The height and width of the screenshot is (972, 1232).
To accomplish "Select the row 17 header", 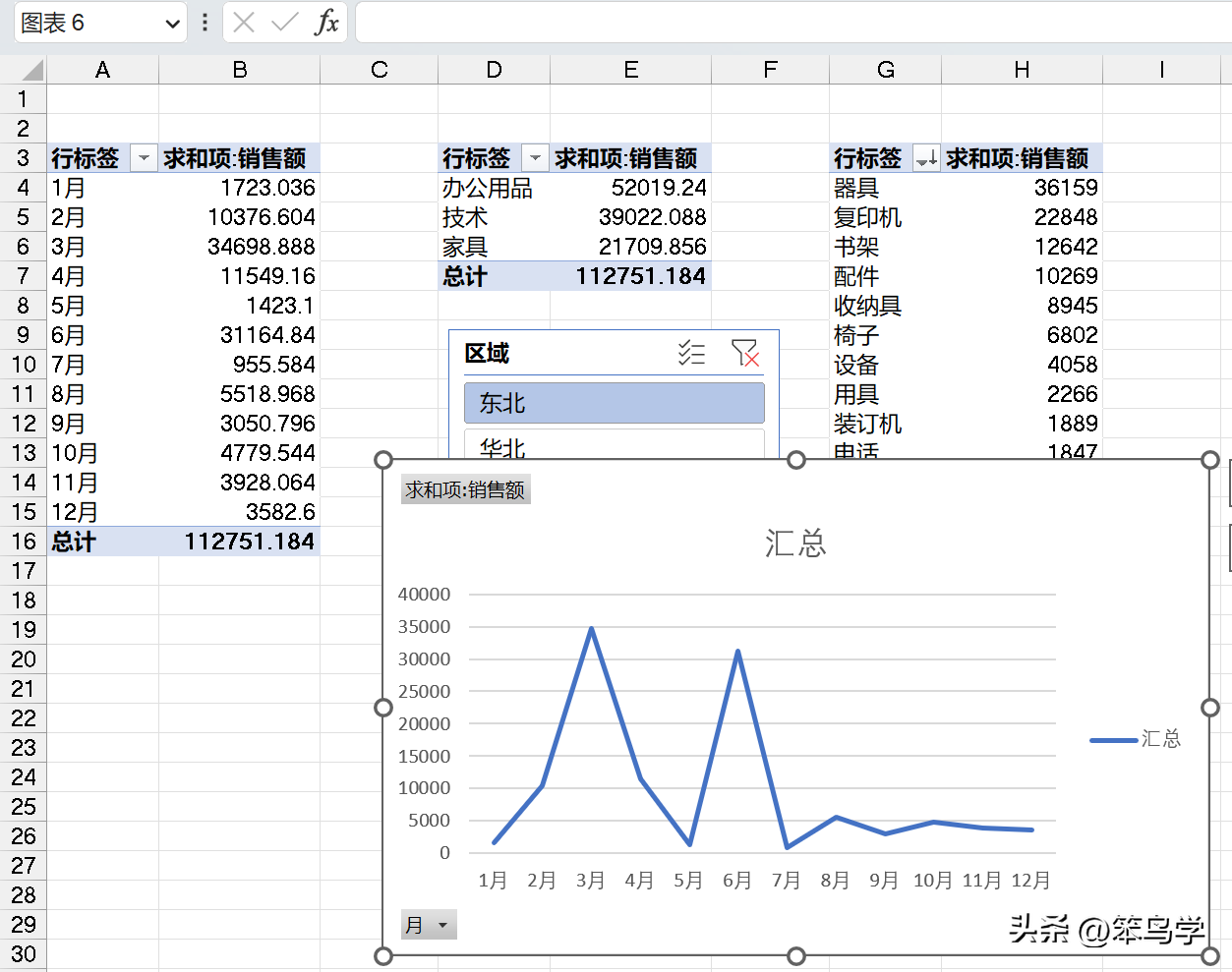I will pos(23,571).
